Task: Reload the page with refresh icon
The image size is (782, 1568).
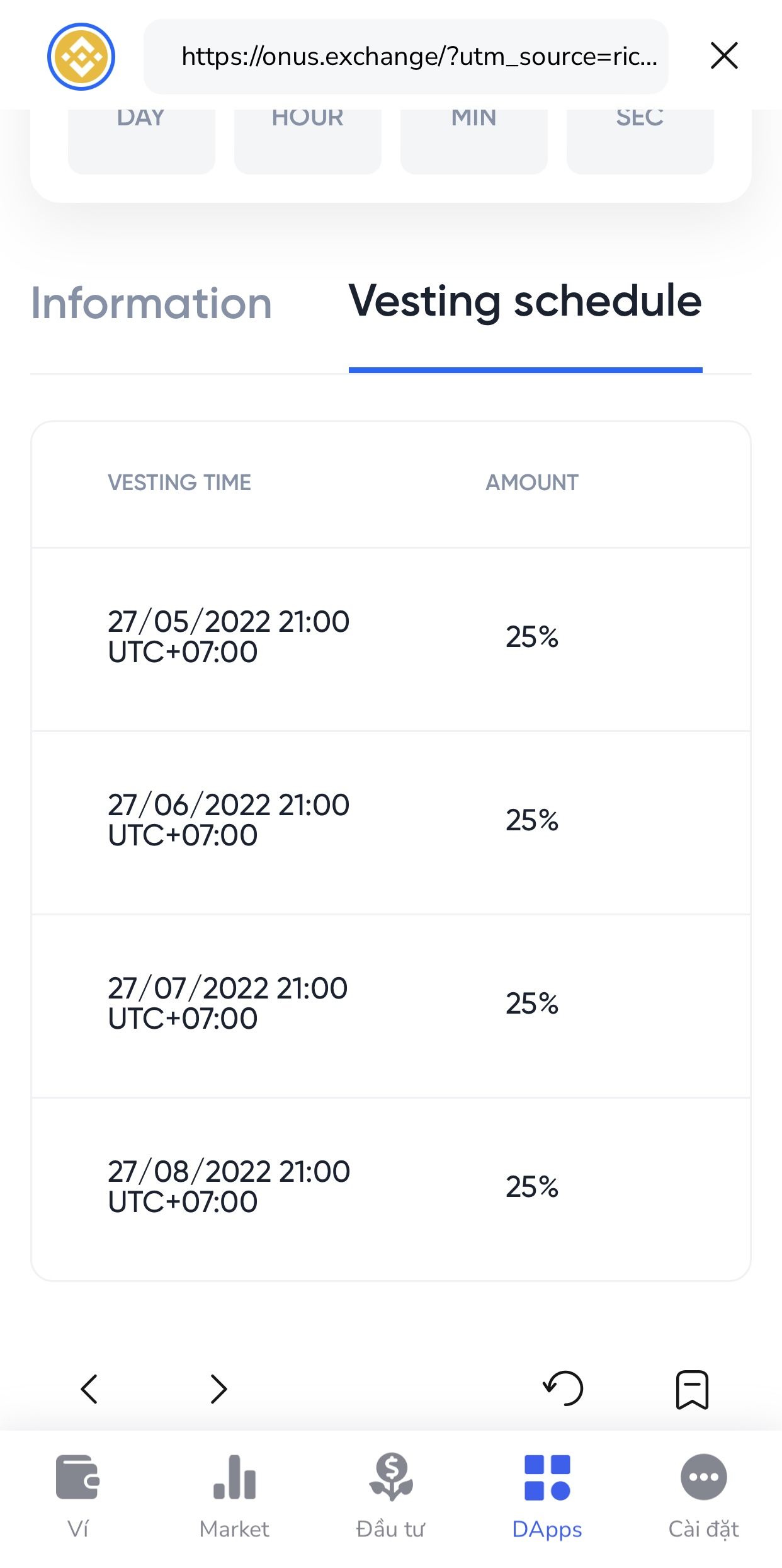Action: pos(564,1388)
